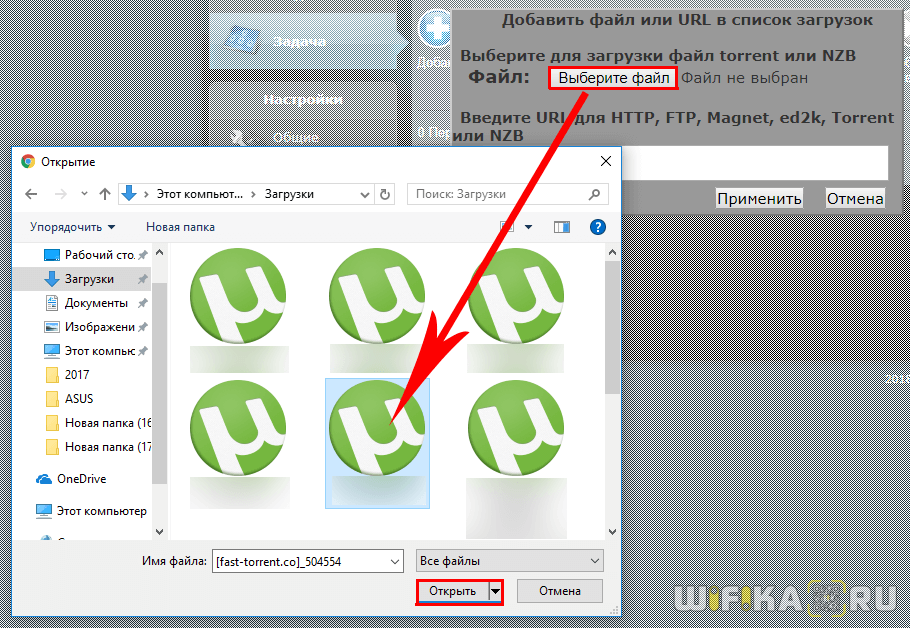
Task: Click the file list scroll up arrow
Action: pyautogui.click(x=612, y=252)
